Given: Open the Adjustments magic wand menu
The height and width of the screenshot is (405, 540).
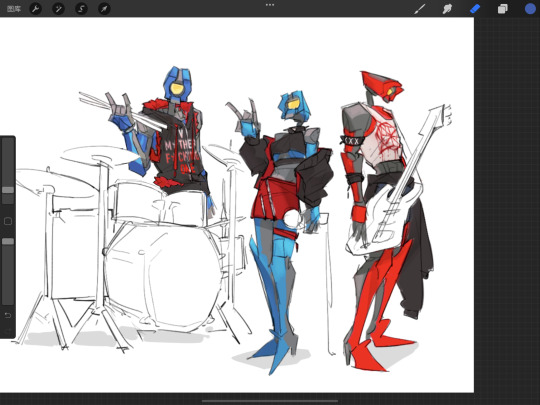Looking at the screenshot, I should pos(58,9).
